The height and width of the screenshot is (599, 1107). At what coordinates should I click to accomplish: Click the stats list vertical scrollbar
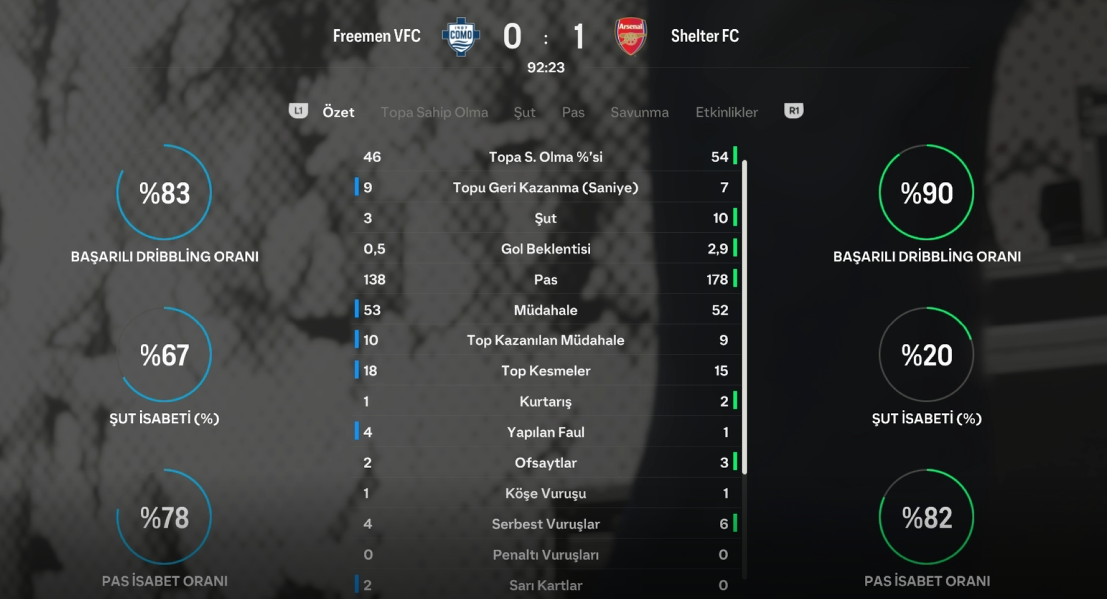[744, 316]
